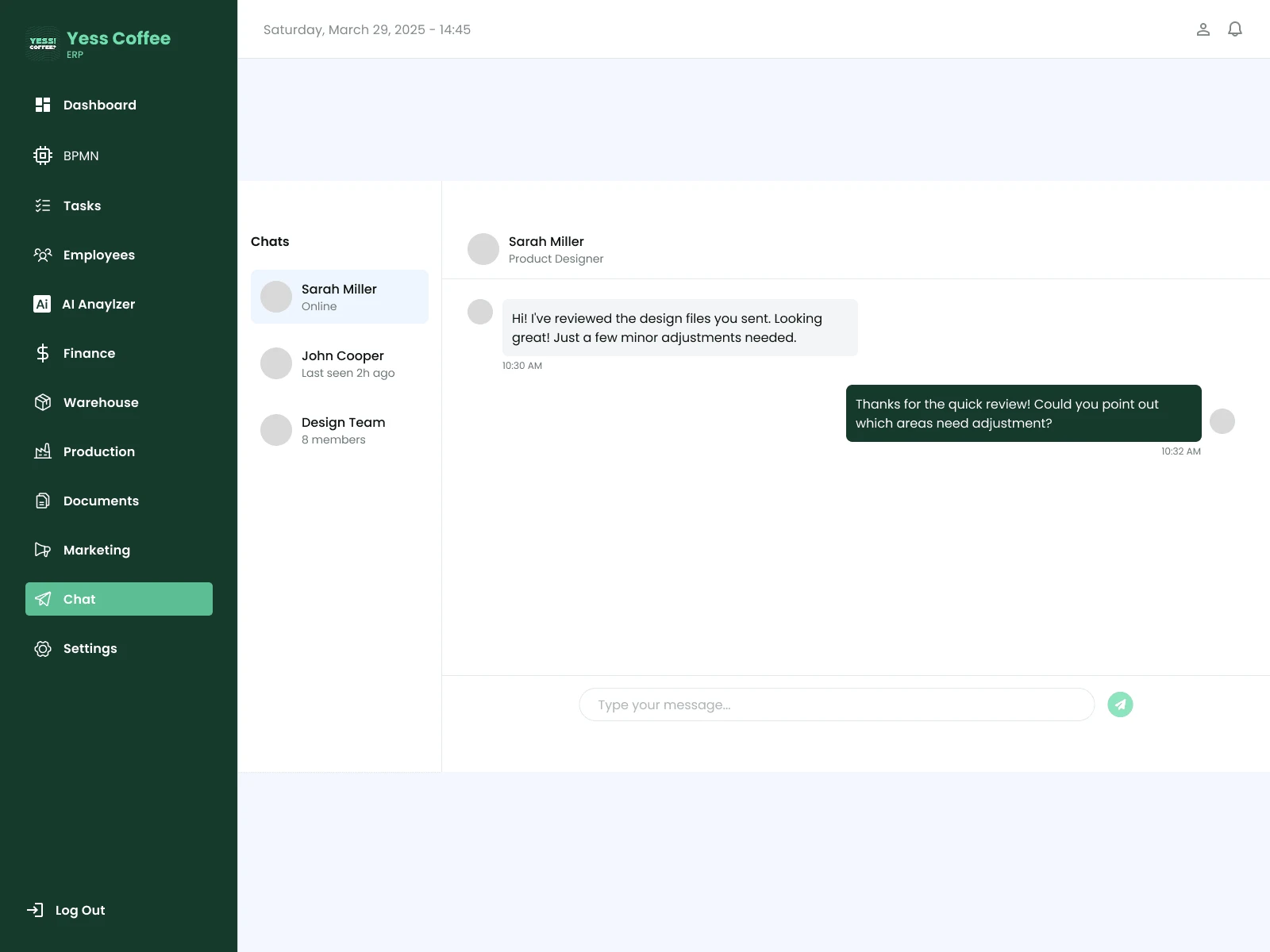
Task: Open the Design Team group chat name
Action: coord(344,422)
